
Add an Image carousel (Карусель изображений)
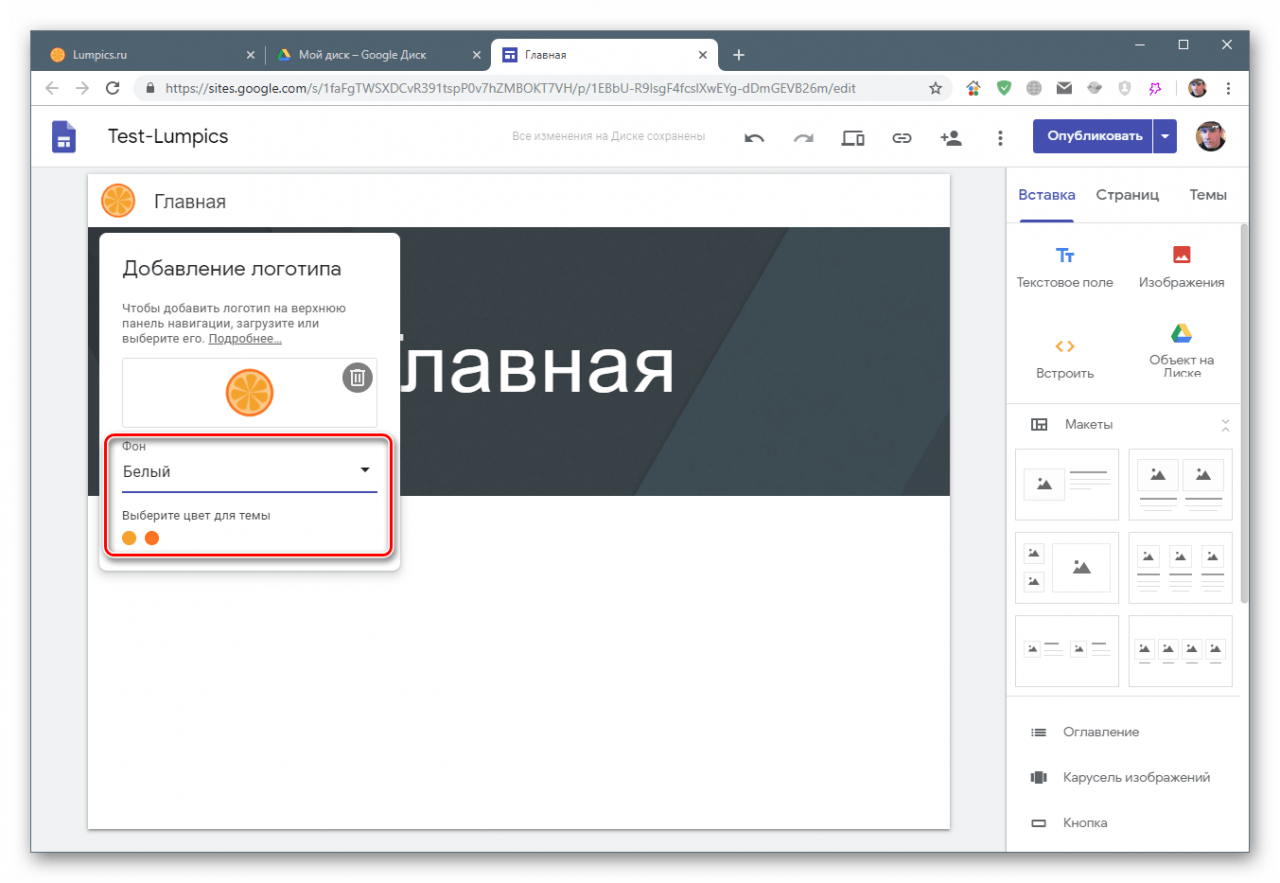(x=1120, y=777)
